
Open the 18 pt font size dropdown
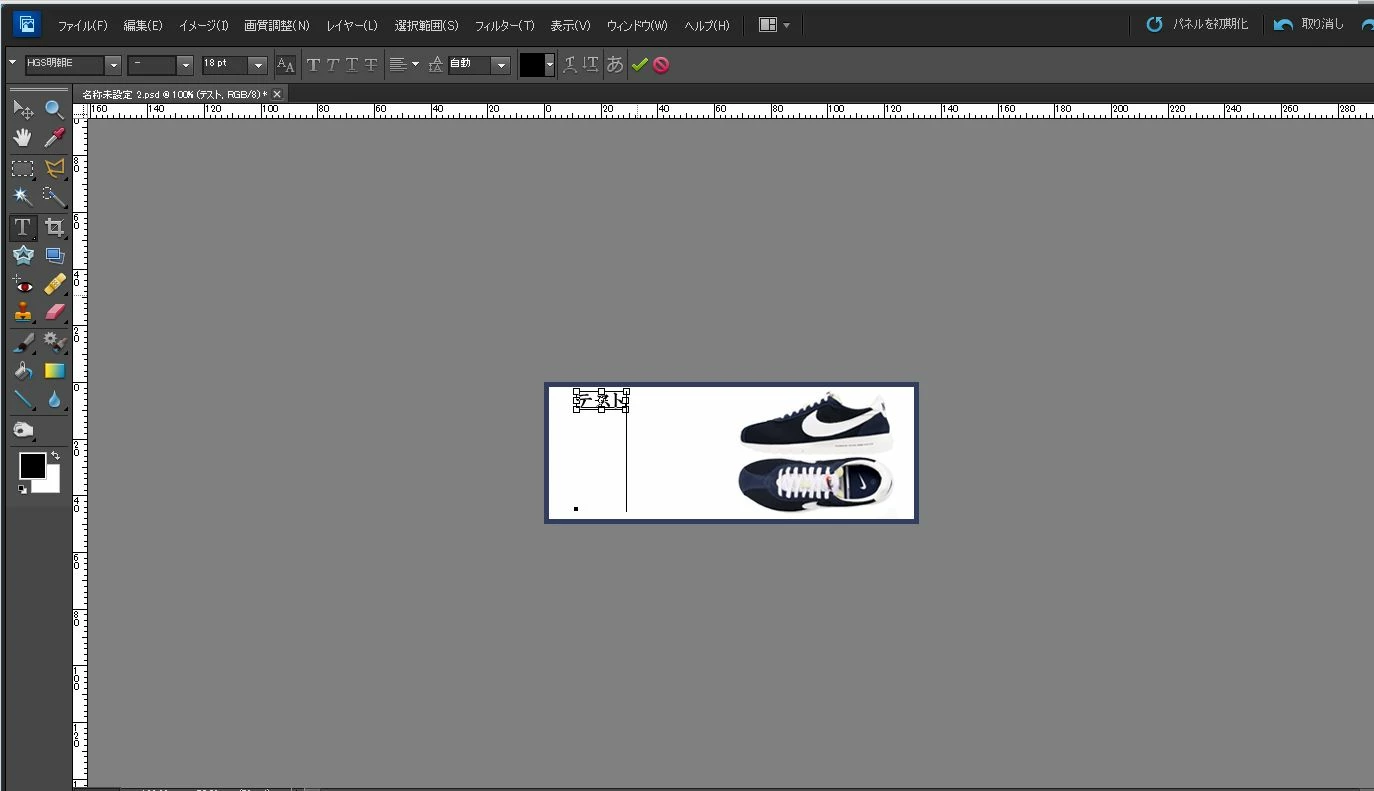pos(258,65)
